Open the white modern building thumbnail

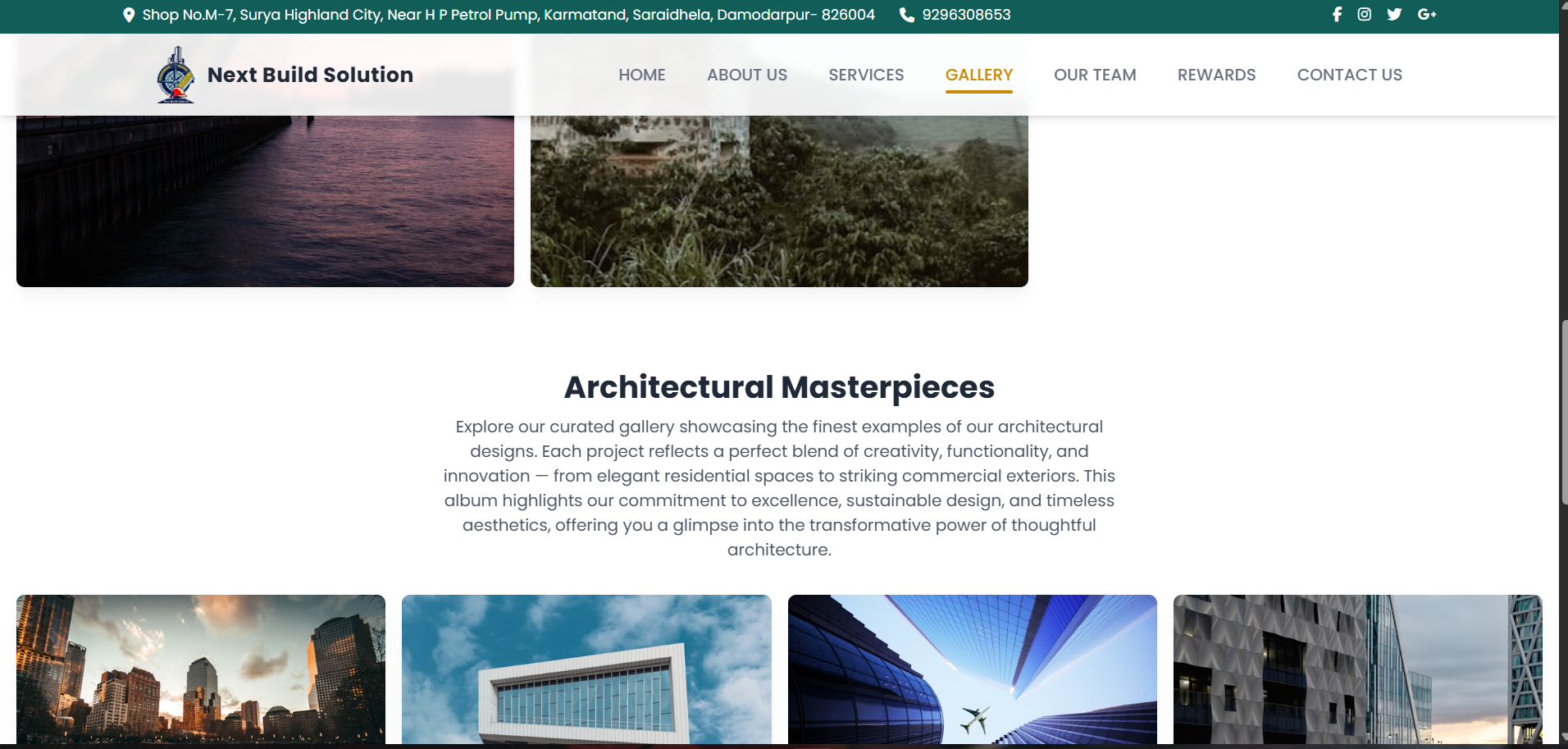[x=586, y=669]
